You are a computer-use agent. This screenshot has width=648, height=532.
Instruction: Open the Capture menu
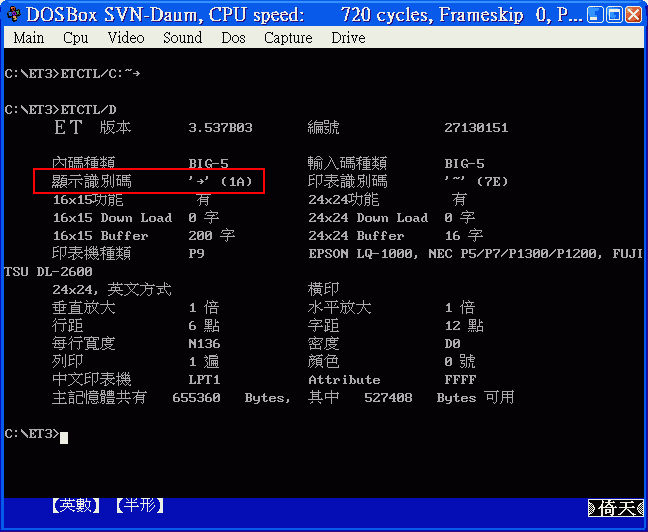[288, 38]
